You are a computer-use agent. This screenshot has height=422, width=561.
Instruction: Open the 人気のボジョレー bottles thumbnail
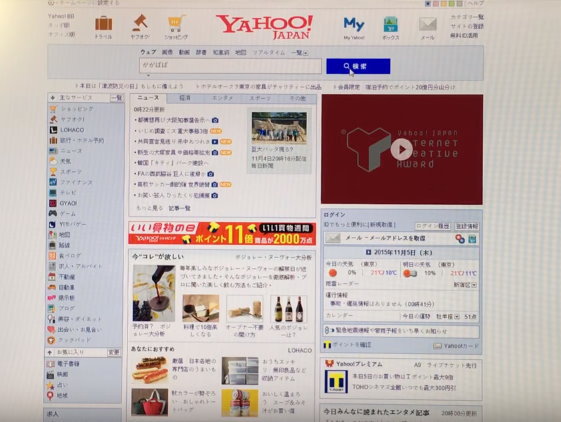pyautogui.click(x=288, y=309)
